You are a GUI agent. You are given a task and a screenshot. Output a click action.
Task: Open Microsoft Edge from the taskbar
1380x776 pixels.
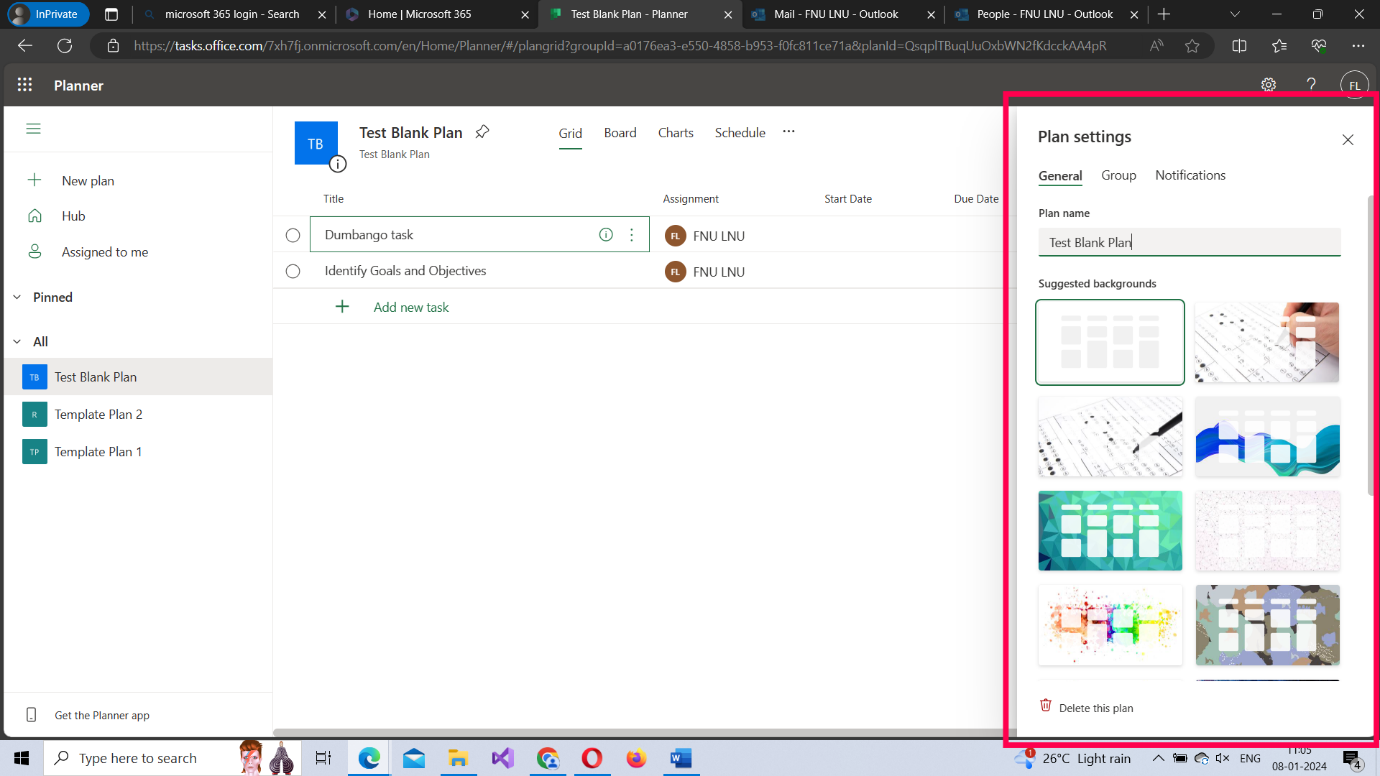(x=370, y=758)
